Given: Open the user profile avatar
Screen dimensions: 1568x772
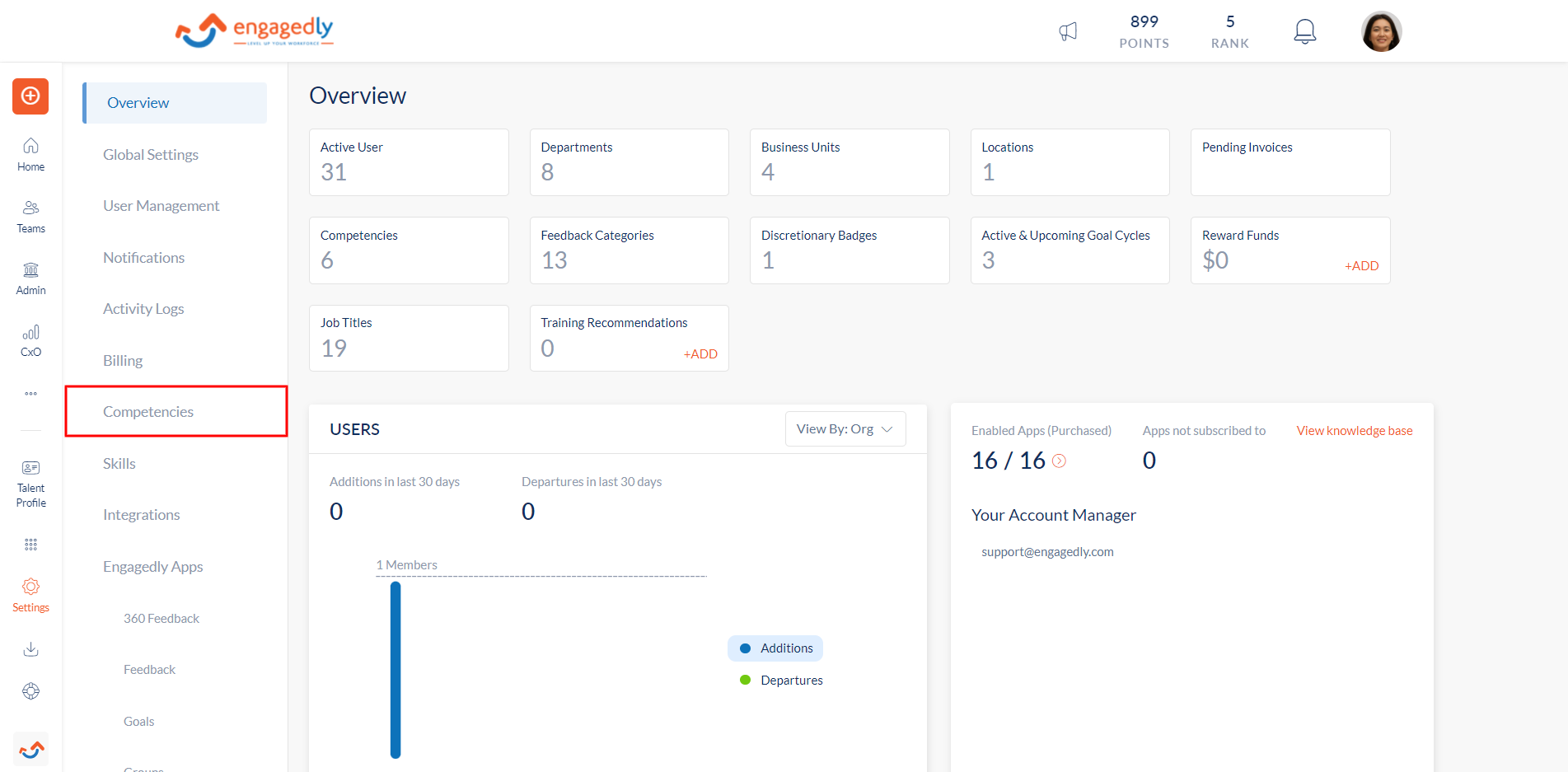Looking at the screenshot, I should [x=1381, y=31].
